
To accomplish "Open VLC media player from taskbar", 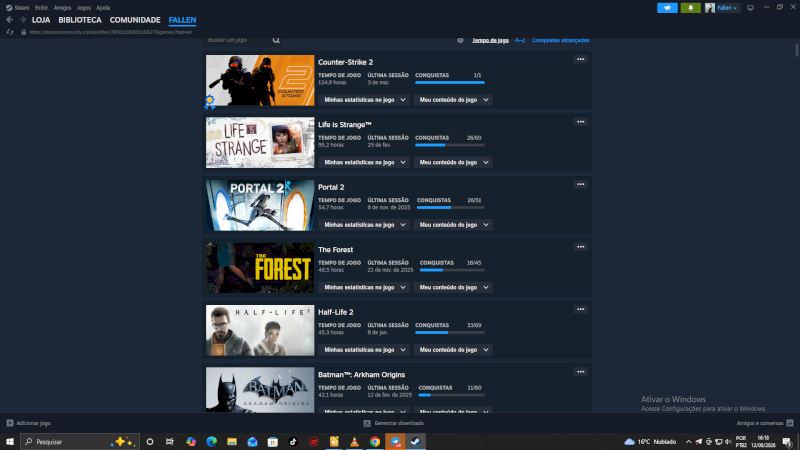I will (355, 442).
